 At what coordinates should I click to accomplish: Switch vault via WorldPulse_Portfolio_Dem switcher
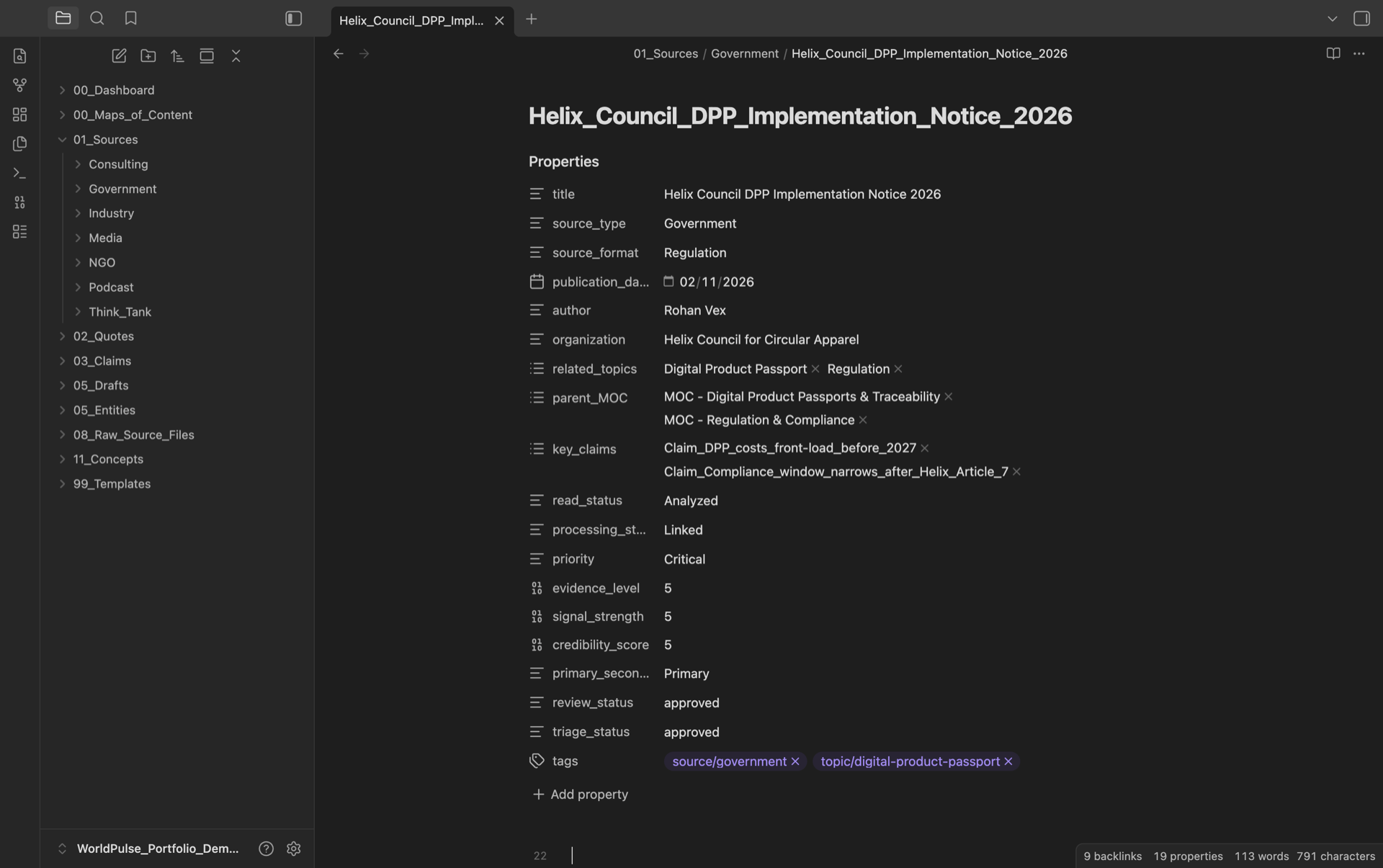tap(148, 849)
